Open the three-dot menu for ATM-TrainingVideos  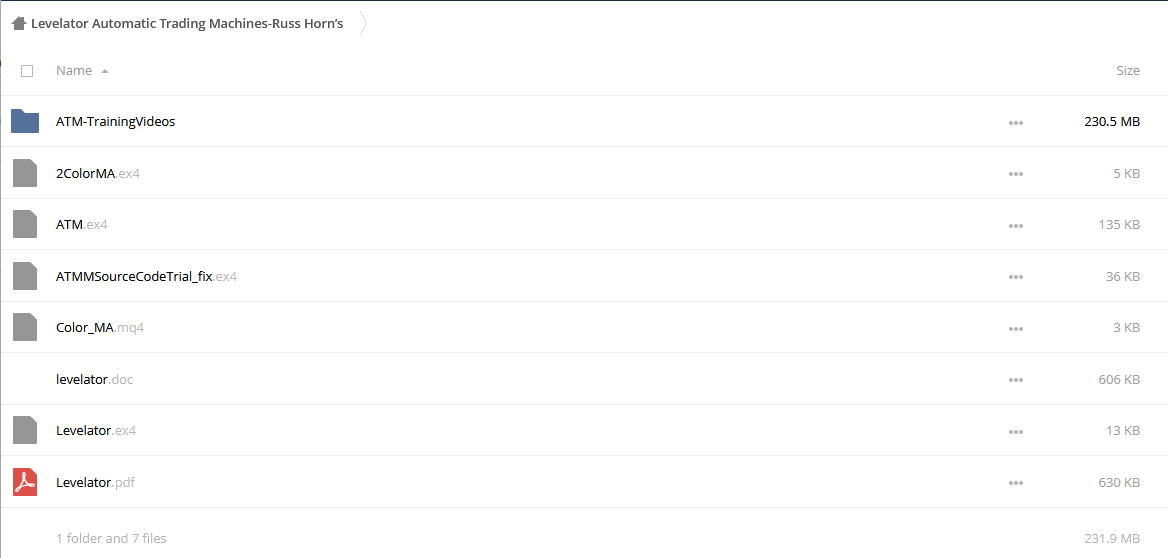[x=1015, y=122]
